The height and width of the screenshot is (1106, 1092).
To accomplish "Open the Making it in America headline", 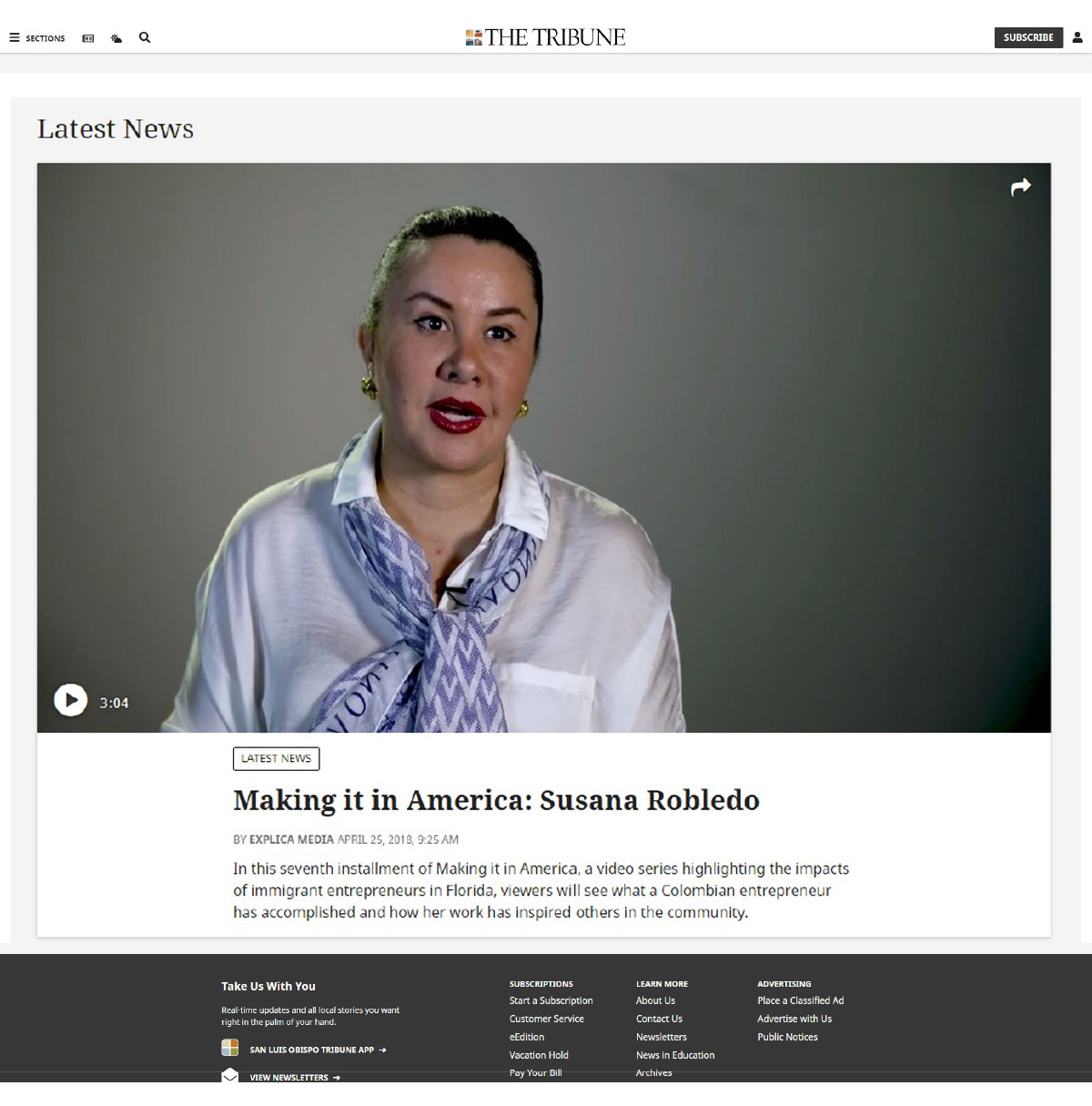I will click(x=496, y=800).
